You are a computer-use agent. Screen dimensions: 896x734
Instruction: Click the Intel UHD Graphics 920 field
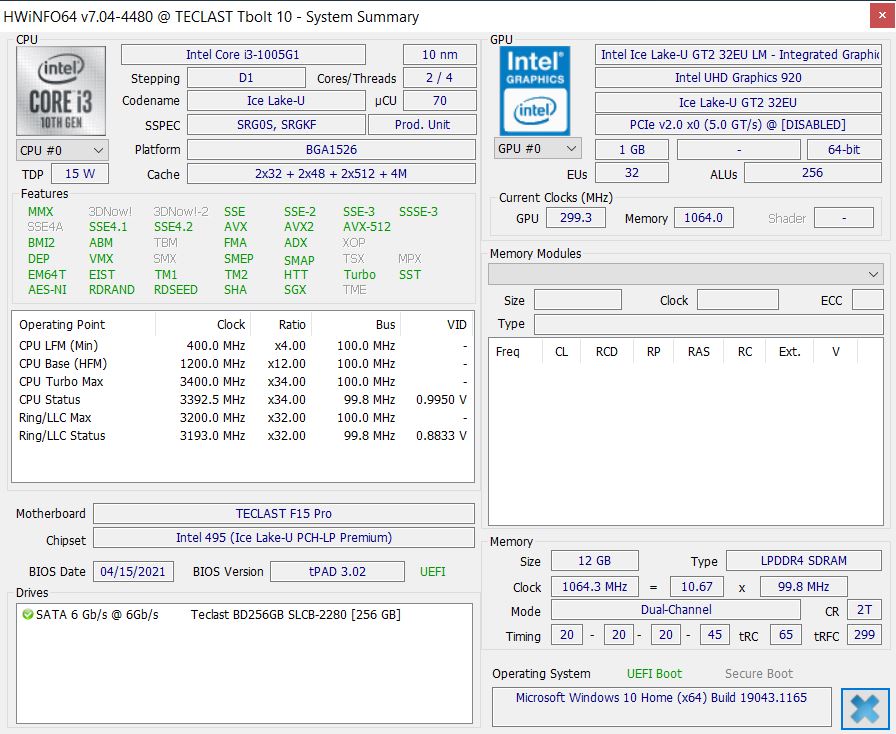pos(738,78)
